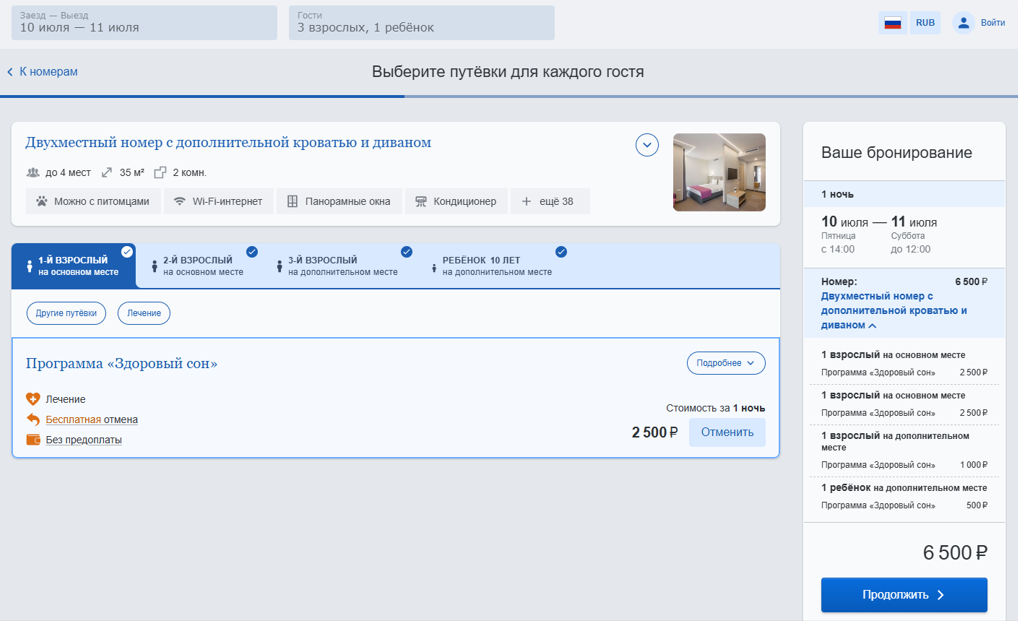Viewport: 1018px width, 621px height.
Task: Click 1 ночь label in booking summary
Action: [838, 194]
